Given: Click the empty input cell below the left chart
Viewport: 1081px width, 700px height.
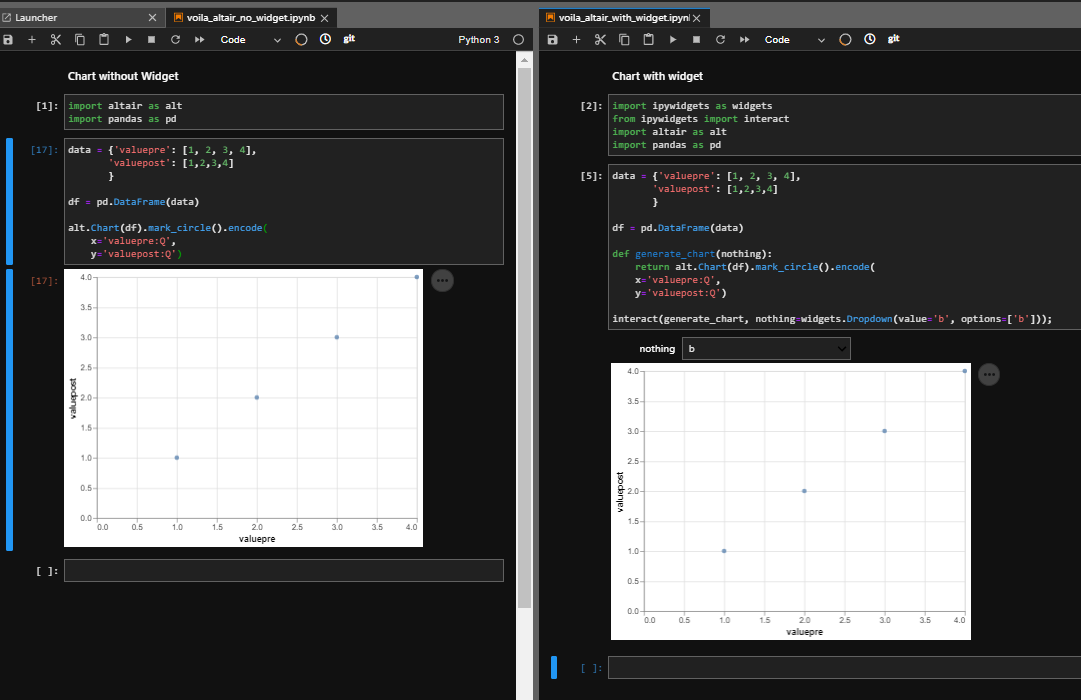Looking at the screenshot, I should pos(284,570).
